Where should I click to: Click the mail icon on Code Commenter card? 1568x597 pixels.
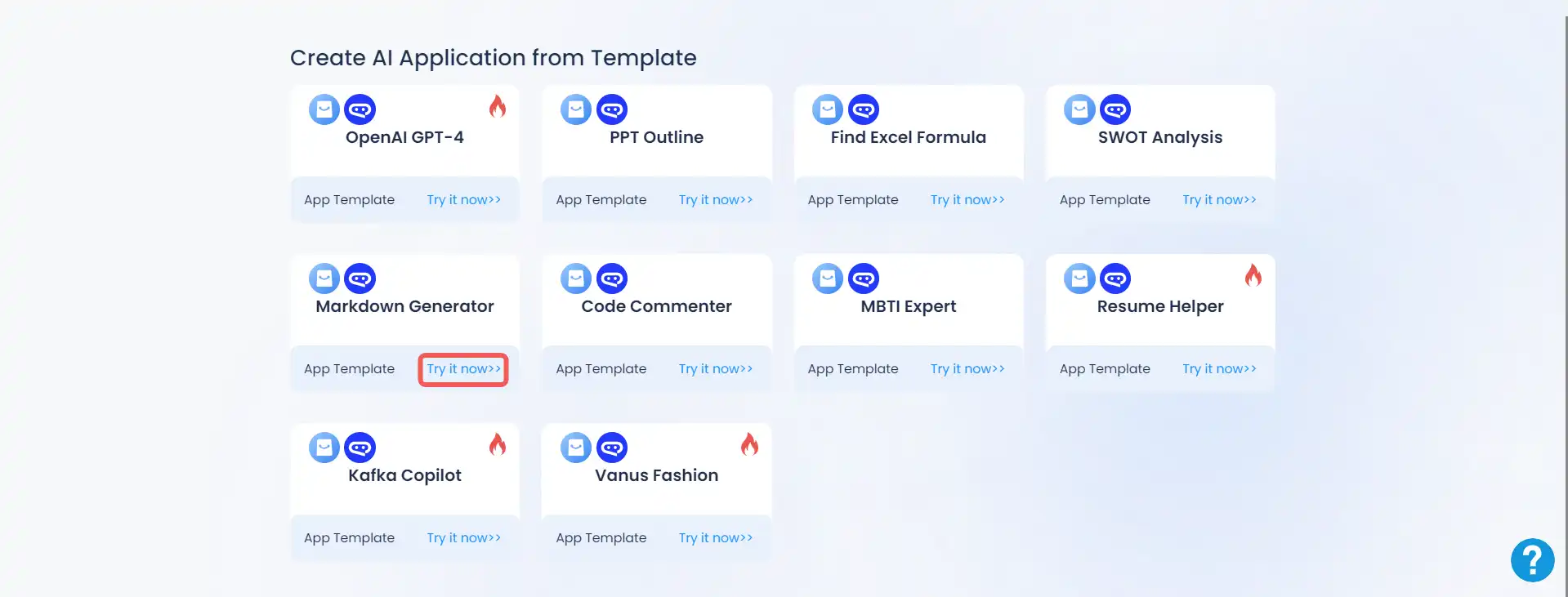pos(576,278)
